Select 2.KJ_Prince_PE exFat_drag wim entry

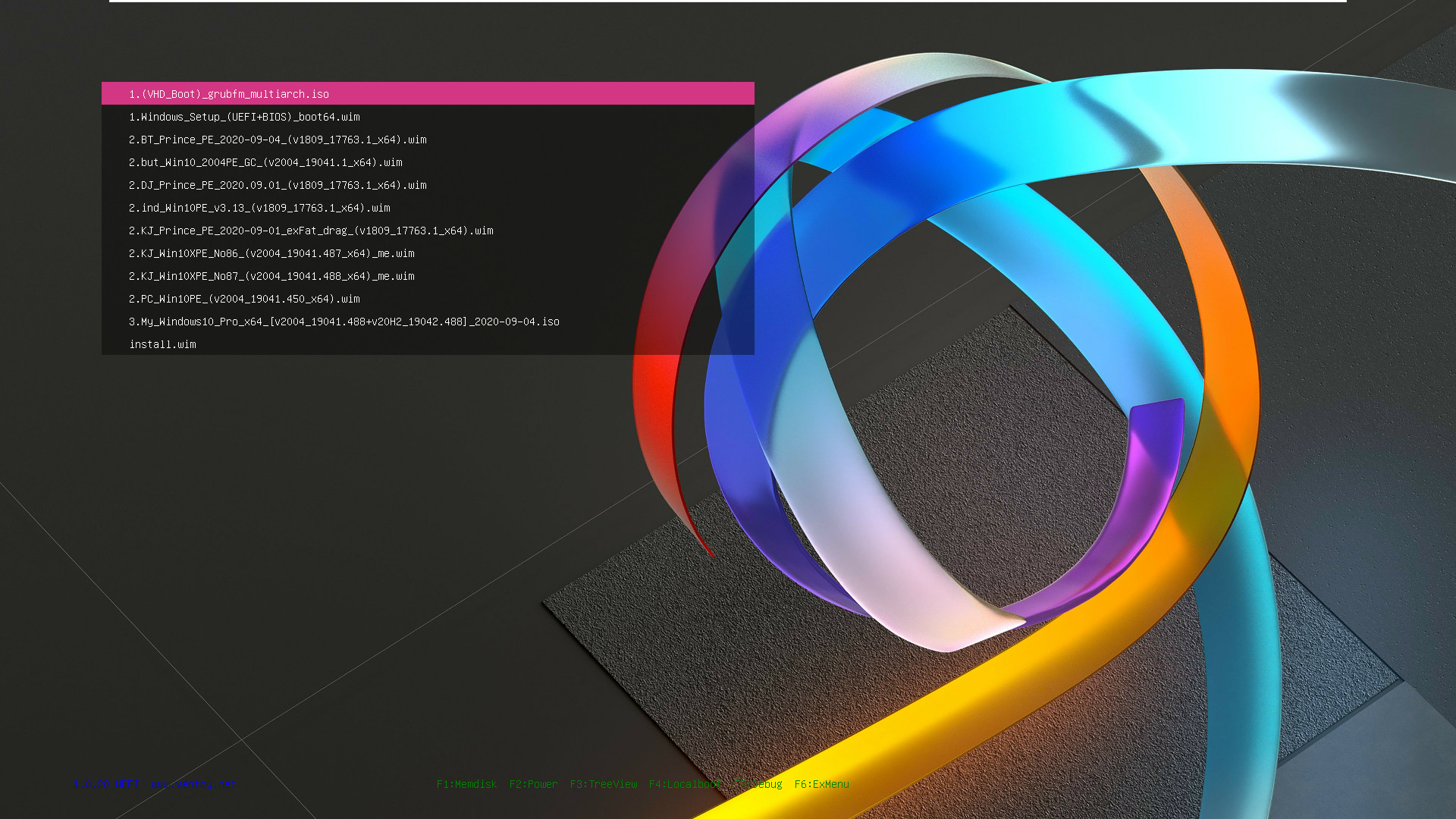pos(428,230)
